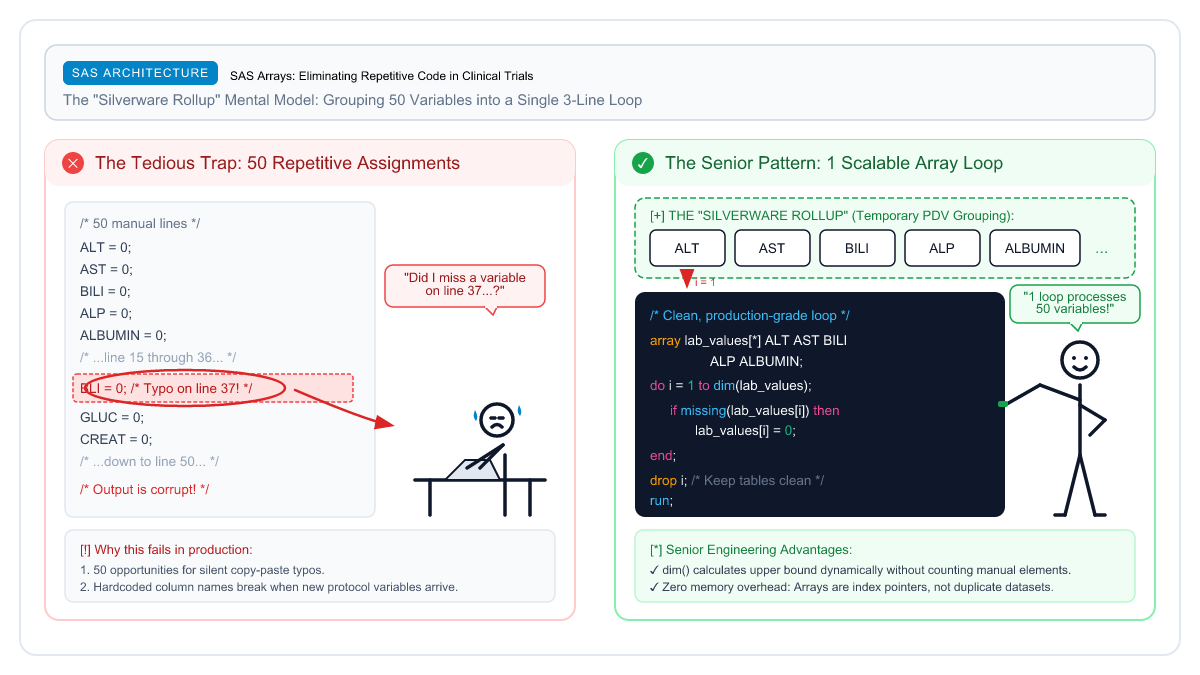
Task: Select the "AST = 0;" code line
Action: 106,269
